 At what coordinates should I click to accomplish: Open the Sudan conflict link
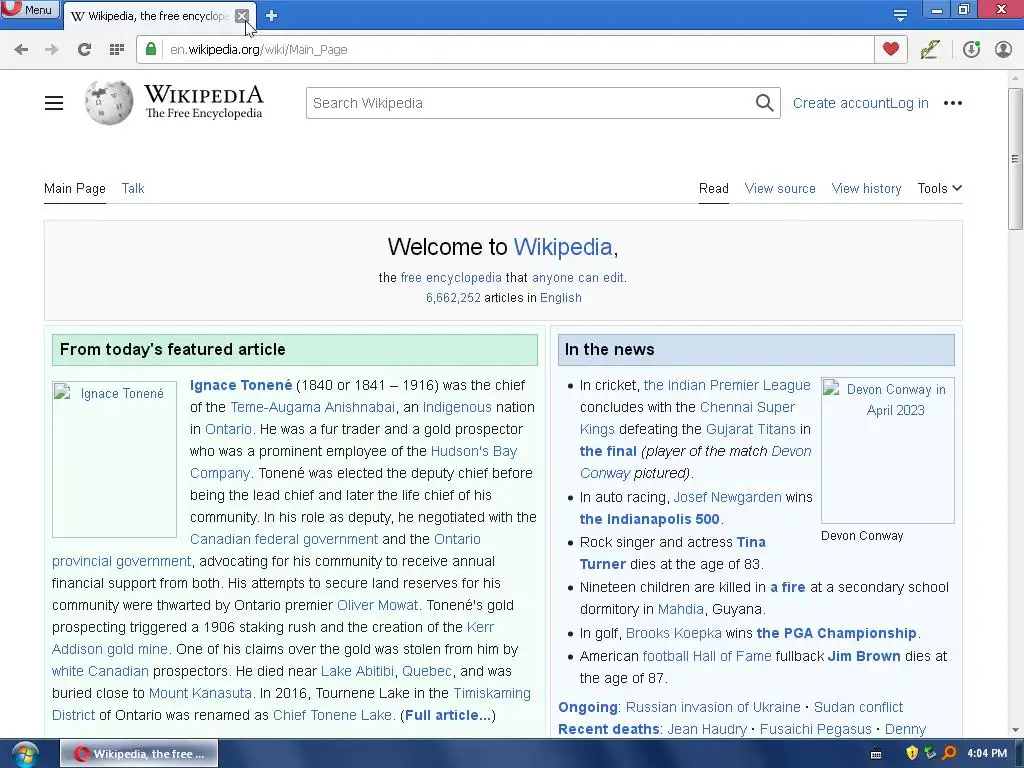tap(858, 707)
